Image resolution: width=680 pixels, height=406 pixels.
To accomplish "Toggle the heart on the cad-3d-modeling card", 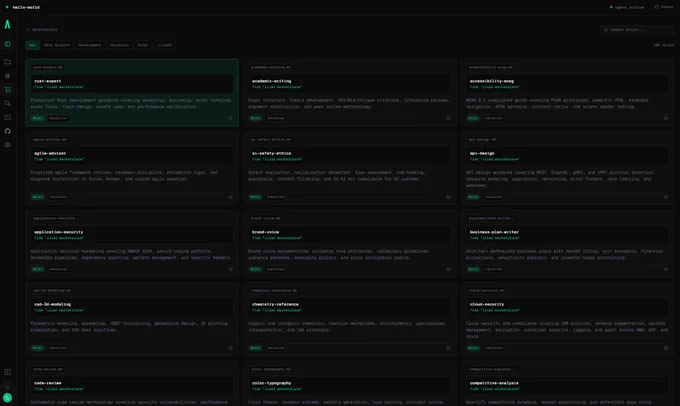I will pyautogui.click(x=230, y=348).
